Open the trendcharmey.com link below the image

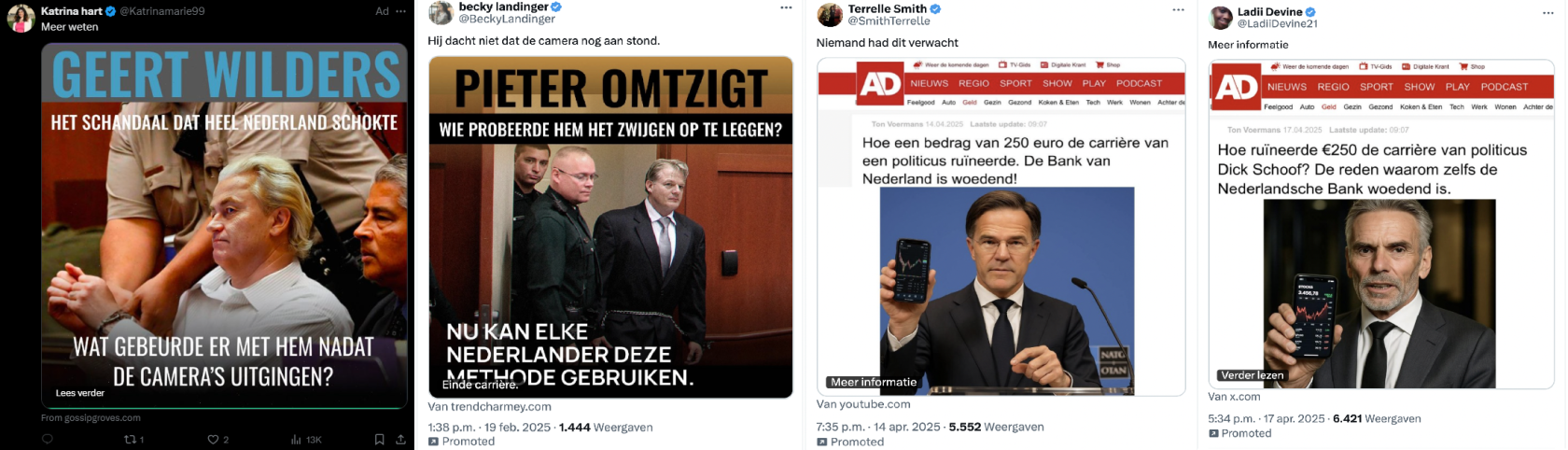coord(489,407)
